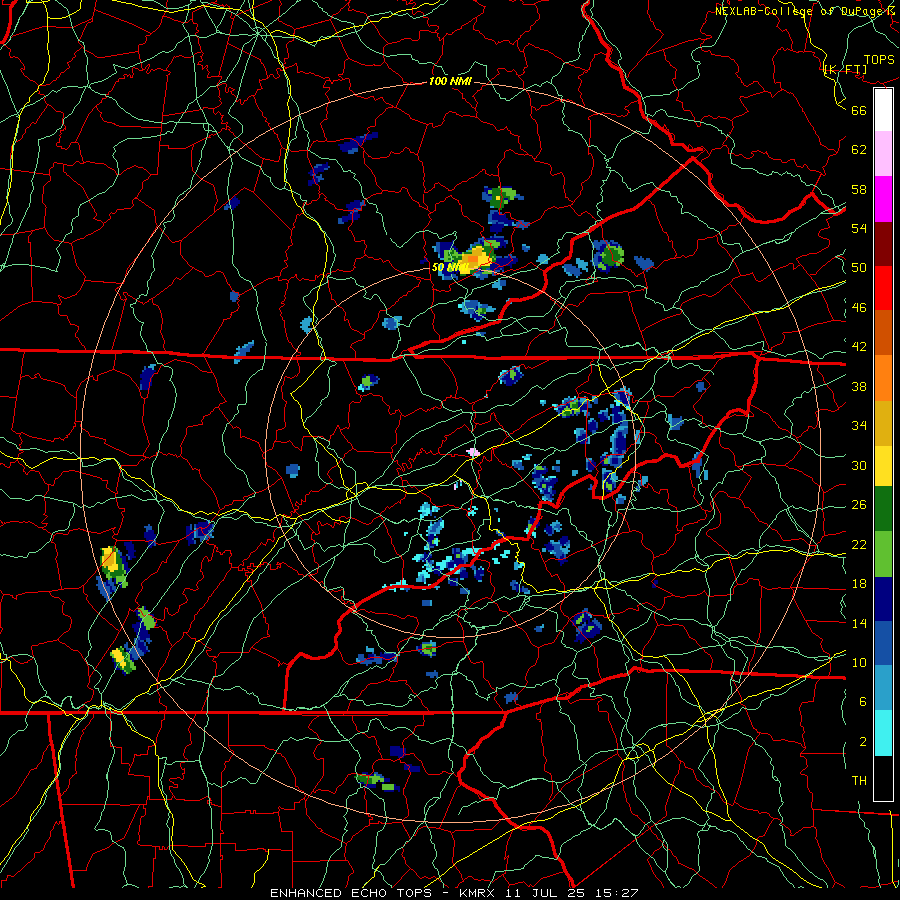
Task: Click the '100 NMI' range ring label
Action: click(x=450, y=81)
